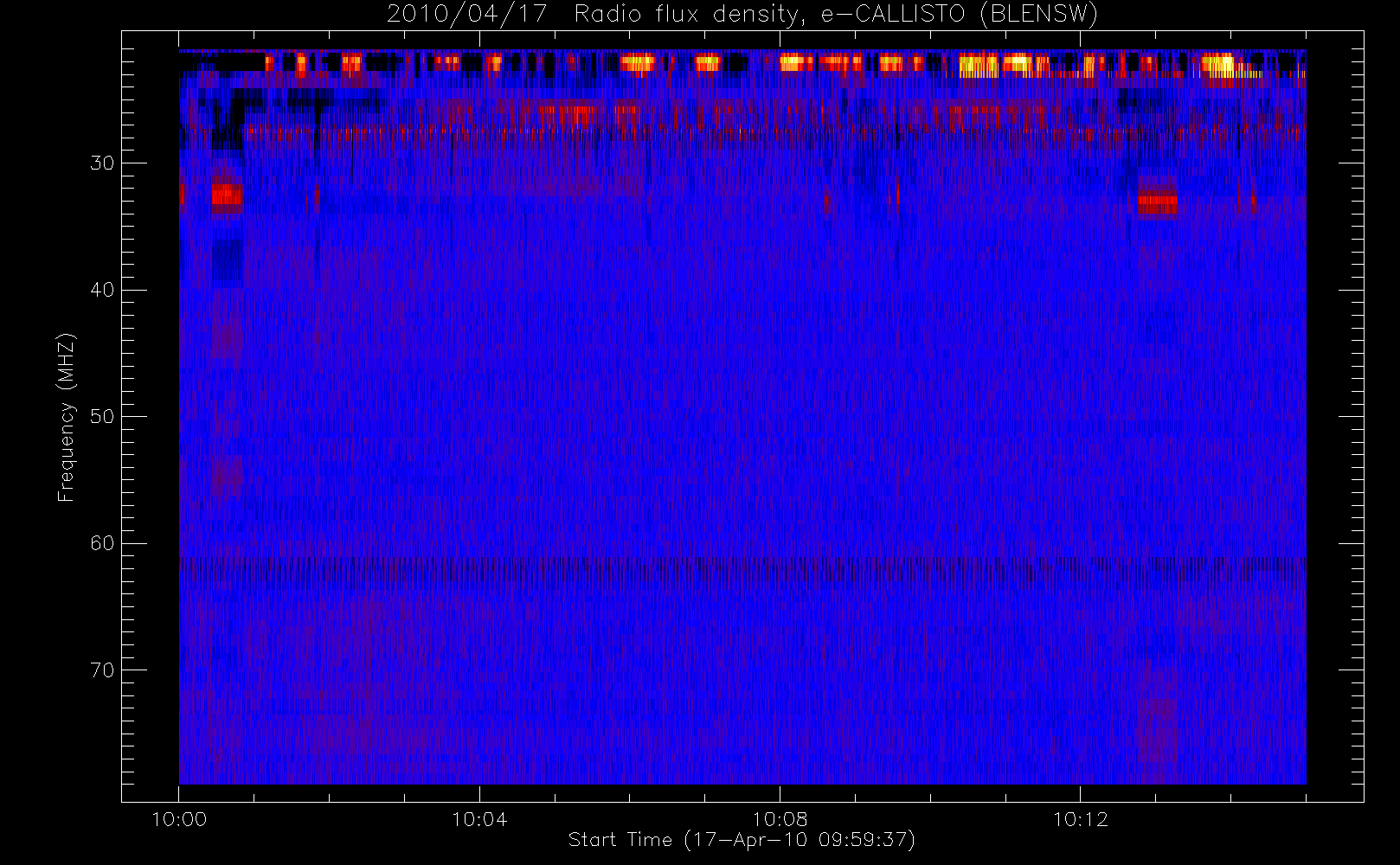Click the '10:08' time tick label

pos(780,819)
